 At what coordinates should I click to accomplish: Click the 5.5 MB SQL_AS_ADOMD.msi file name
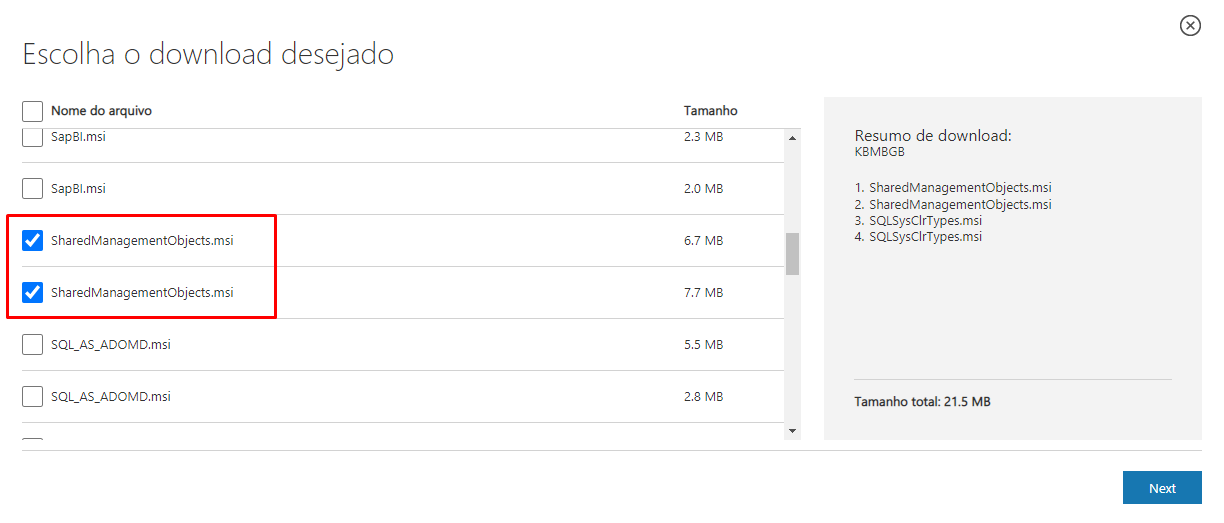coord(111,345)
